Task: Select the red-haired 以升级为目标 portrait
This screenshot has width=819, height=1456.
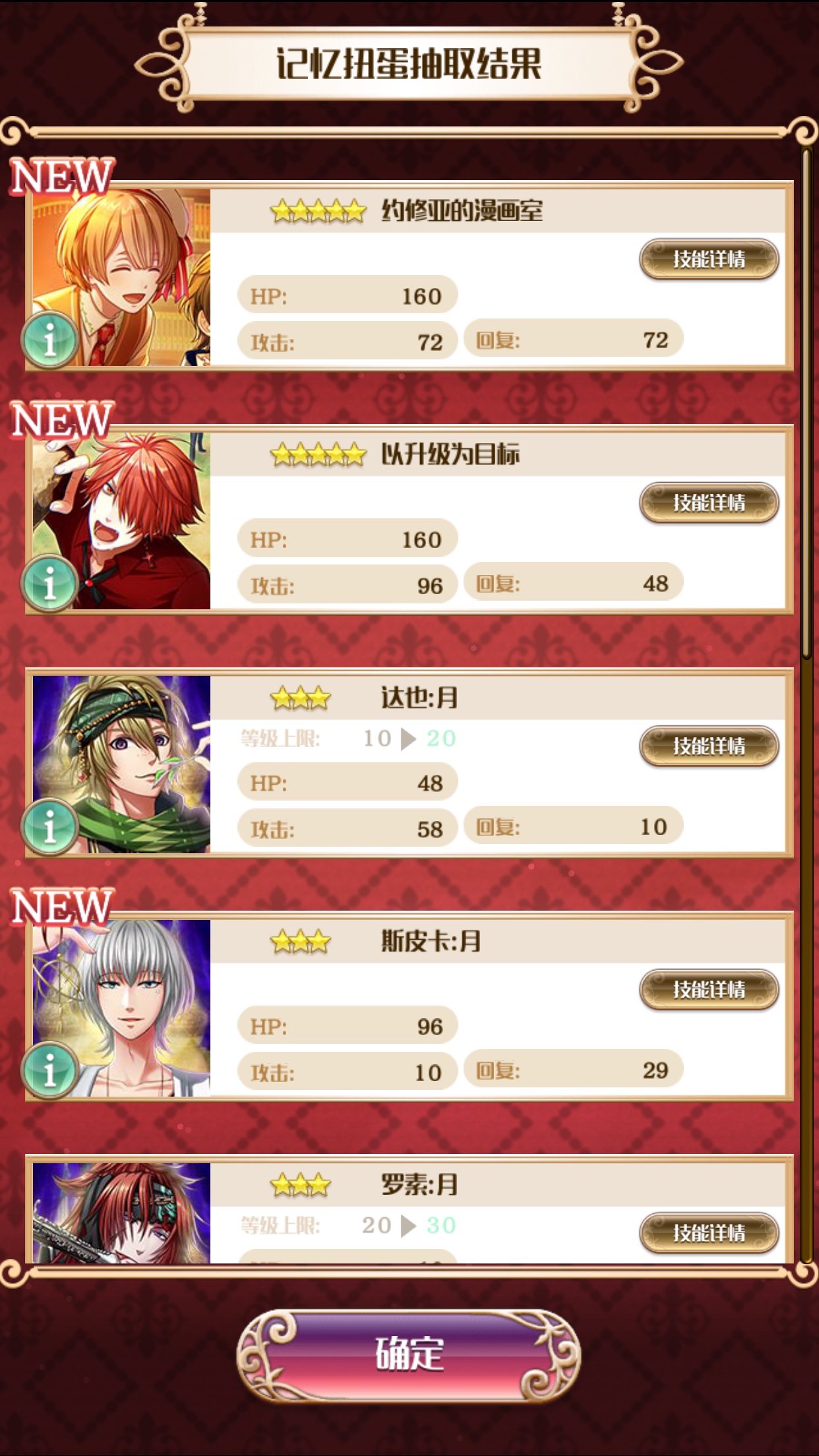Action: coord(121,521)
